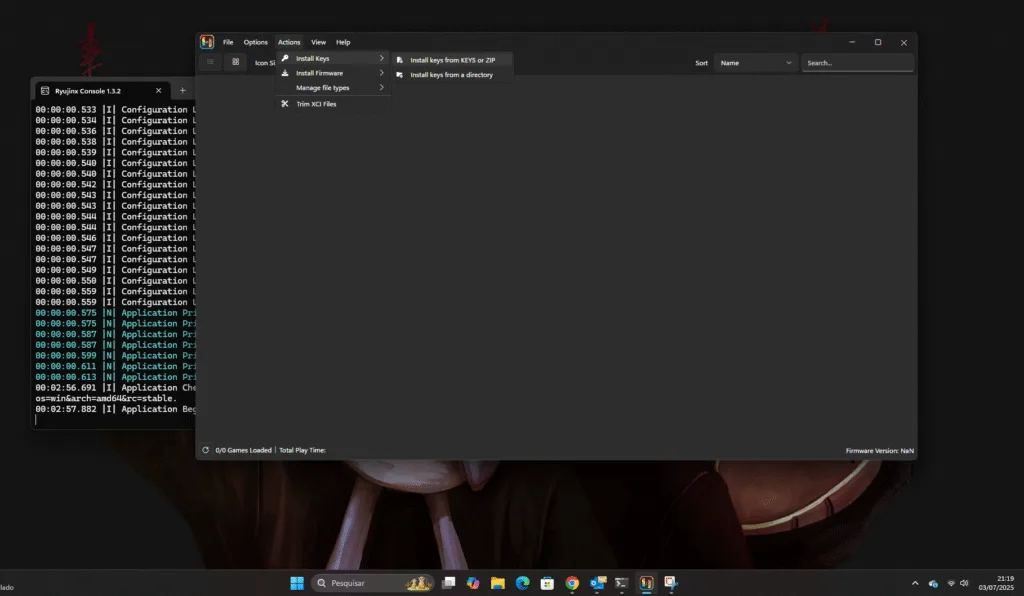Open the Help menu
Viewport: 1024px width, 596px height.
pyautogui.click(x=343, y=42)
